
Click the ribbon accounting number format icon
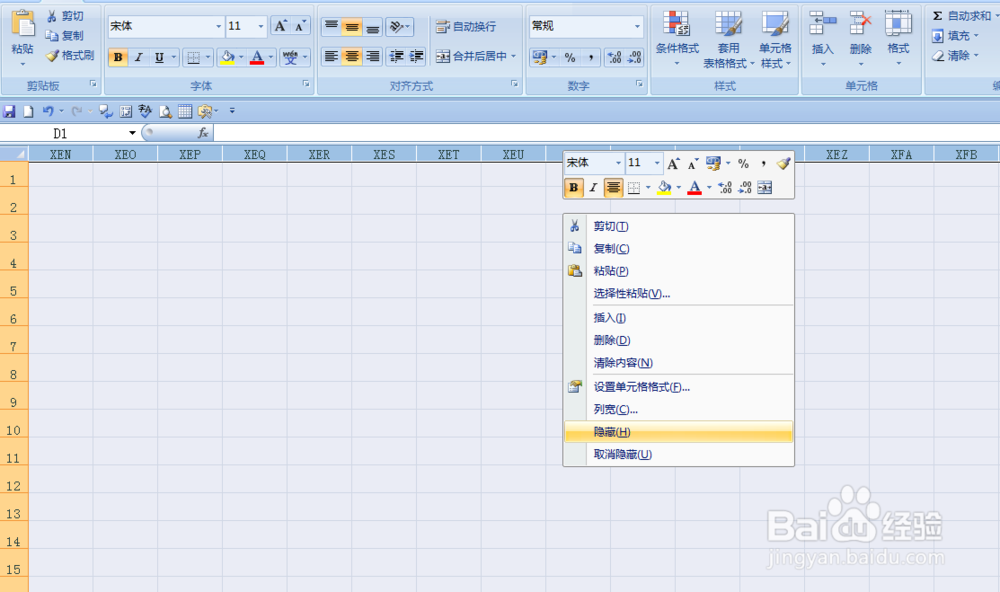pos(540,57)
